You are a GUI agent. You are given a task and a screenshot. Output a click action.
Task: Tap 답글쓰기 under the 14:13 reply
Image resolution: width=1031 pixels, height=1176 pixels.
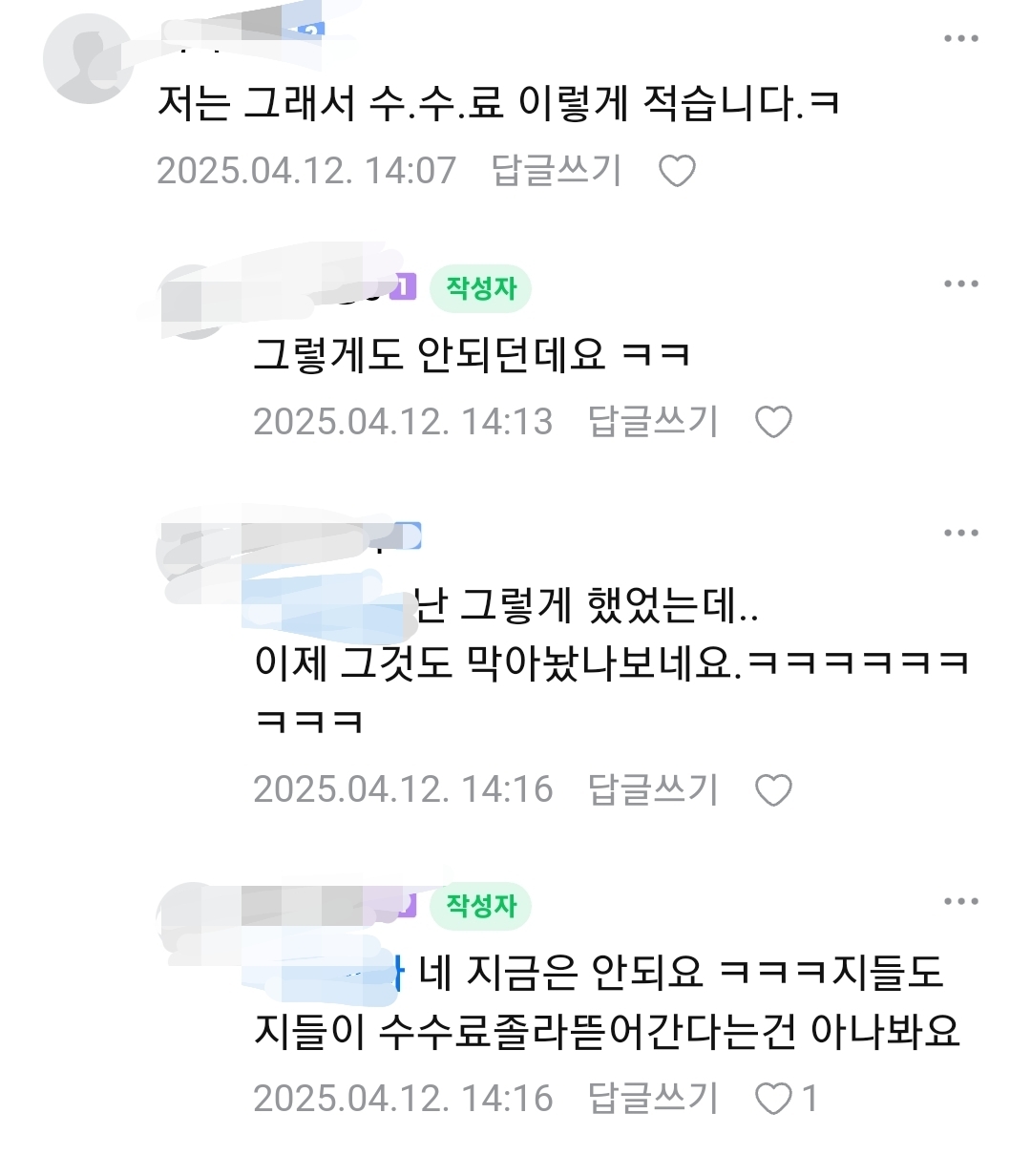[652, 422]
